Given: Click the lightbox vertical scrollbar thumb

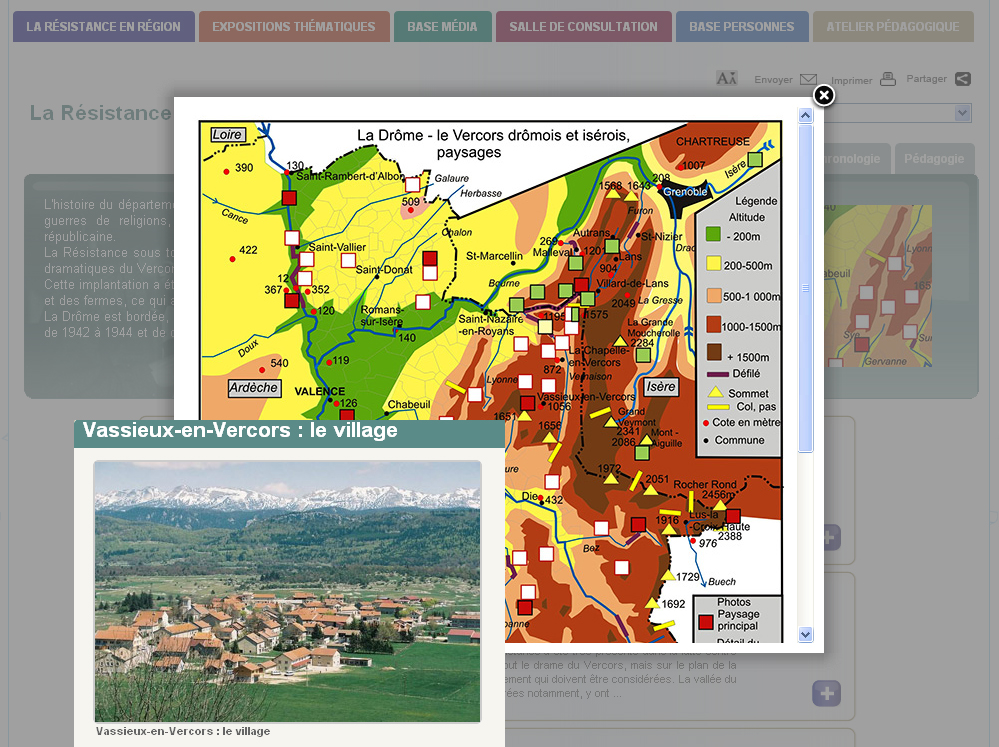Looking at the screenshot, I should [x=805, y=288].
